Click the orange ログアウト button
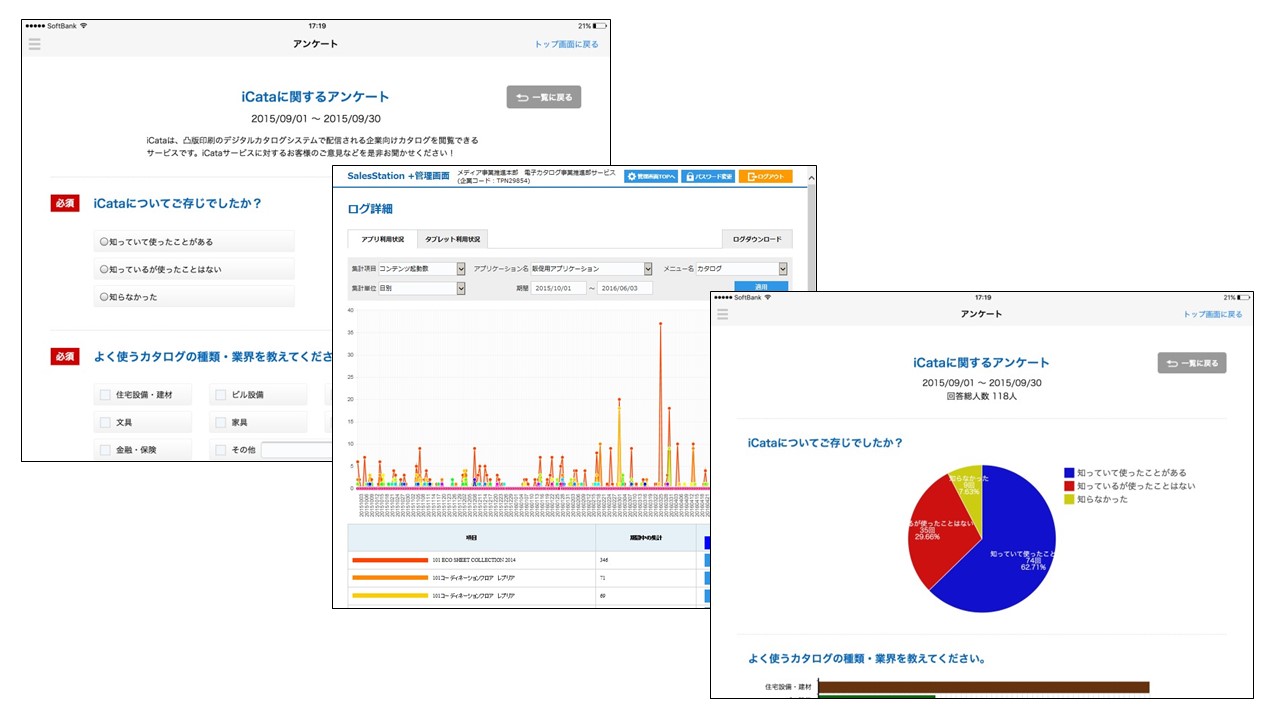Viewport: 1280px width, 720px height. pos(765,176)
